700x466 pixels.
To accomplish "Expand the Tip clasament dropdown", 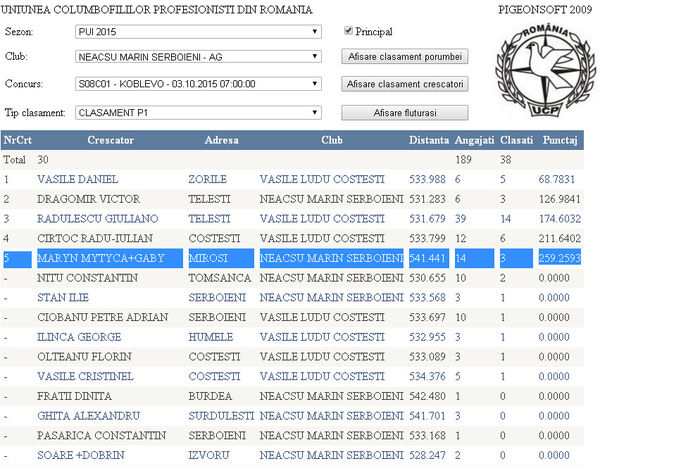I will (198, 112).
